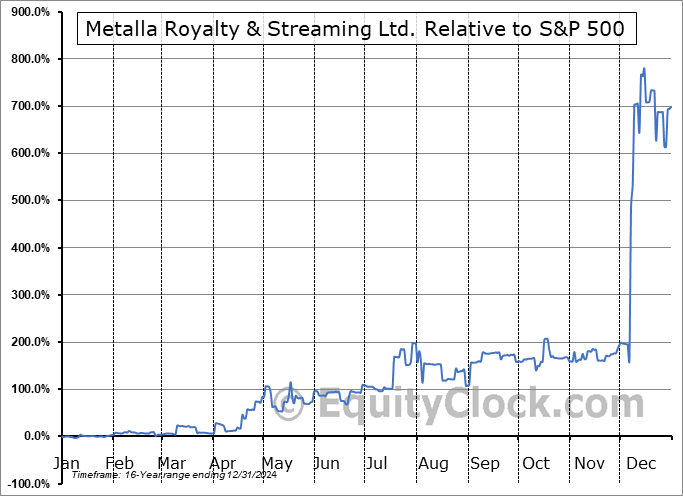Viewport: 683px width, 496px height.
Task: Click the May label on the x-axis
Action: (277, 463)
